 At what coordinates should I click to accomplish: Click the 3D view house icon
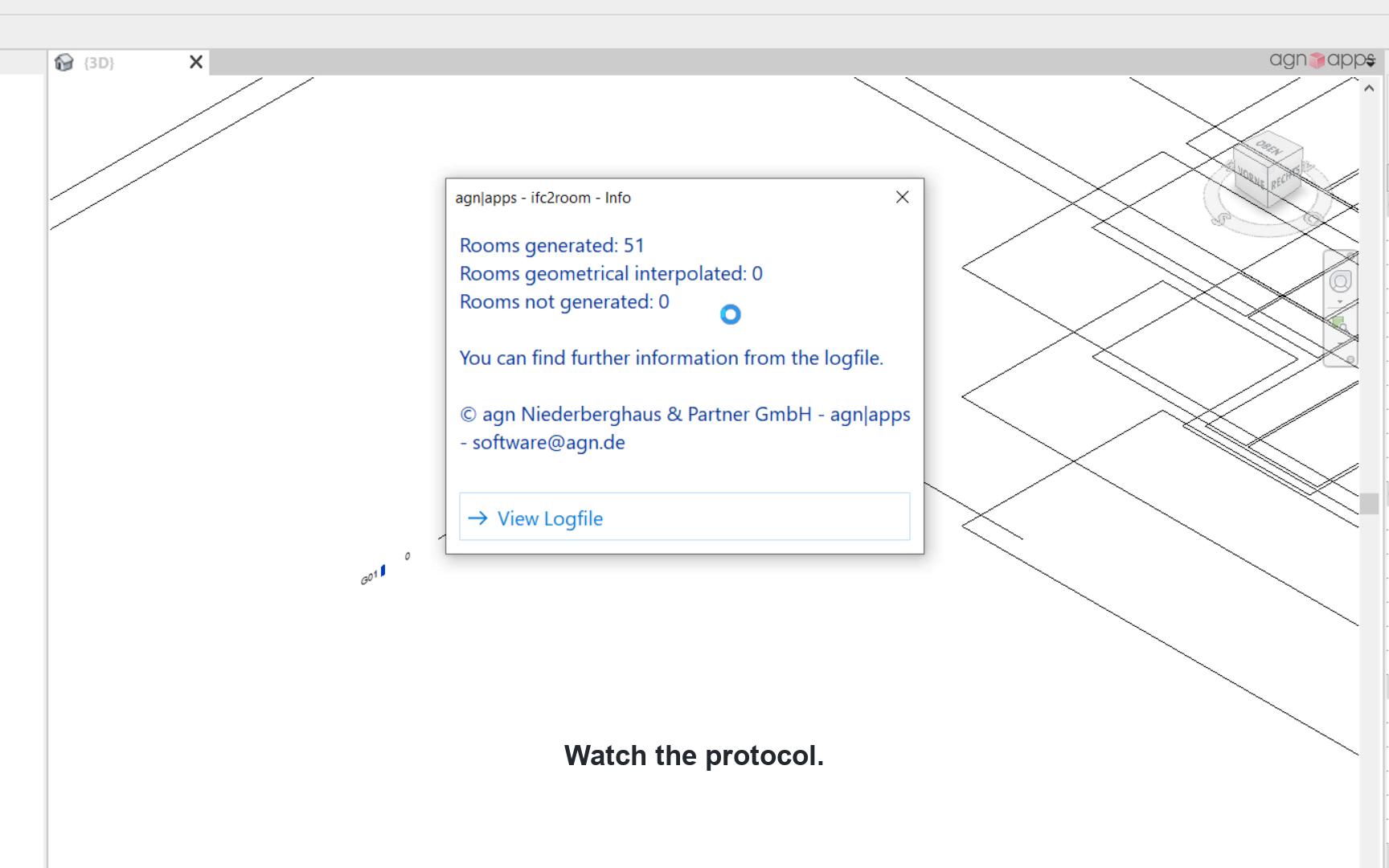pyautogui.click(x=64, y=63)
